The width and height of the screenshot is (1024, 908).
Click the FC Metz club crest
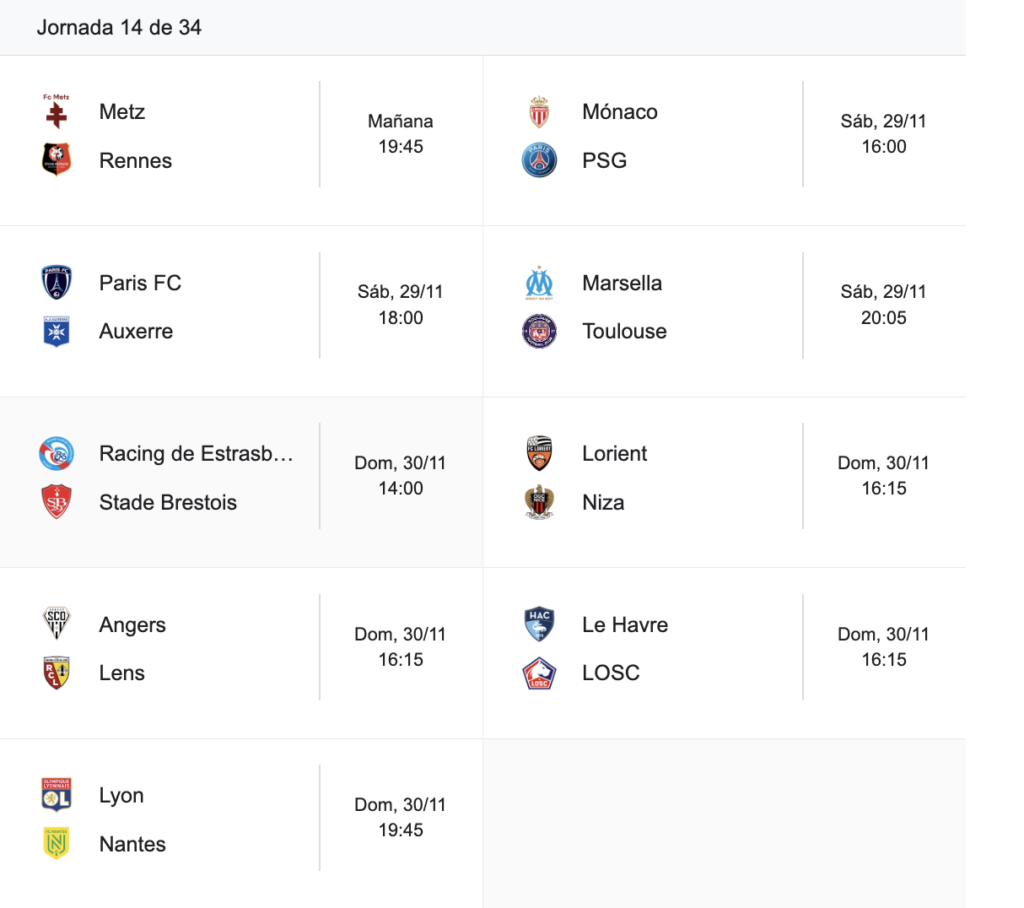coord(56,112)
